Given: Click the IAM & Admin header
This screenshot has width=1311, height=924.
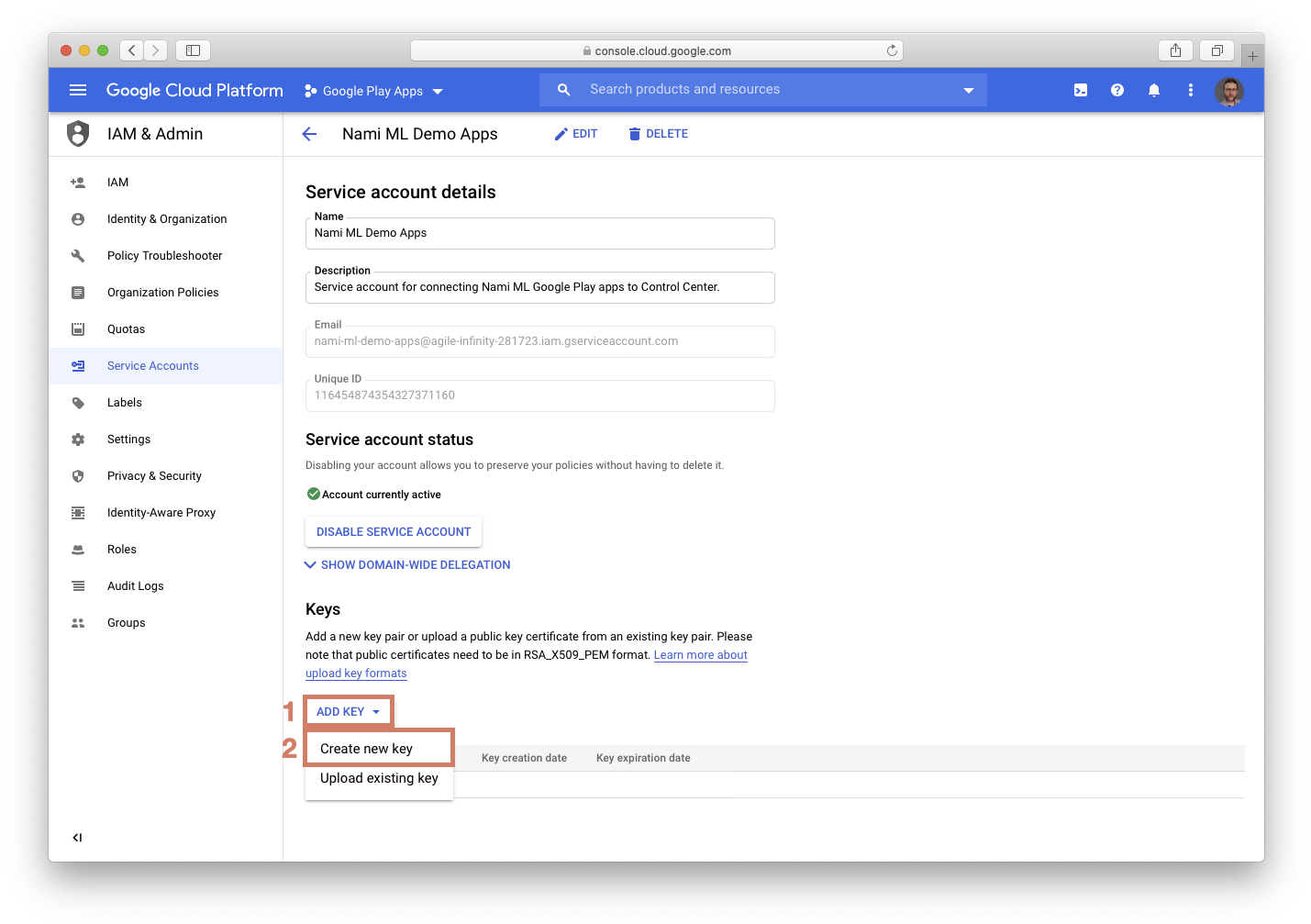Looking at the screenshot, I should pos(155,134).
